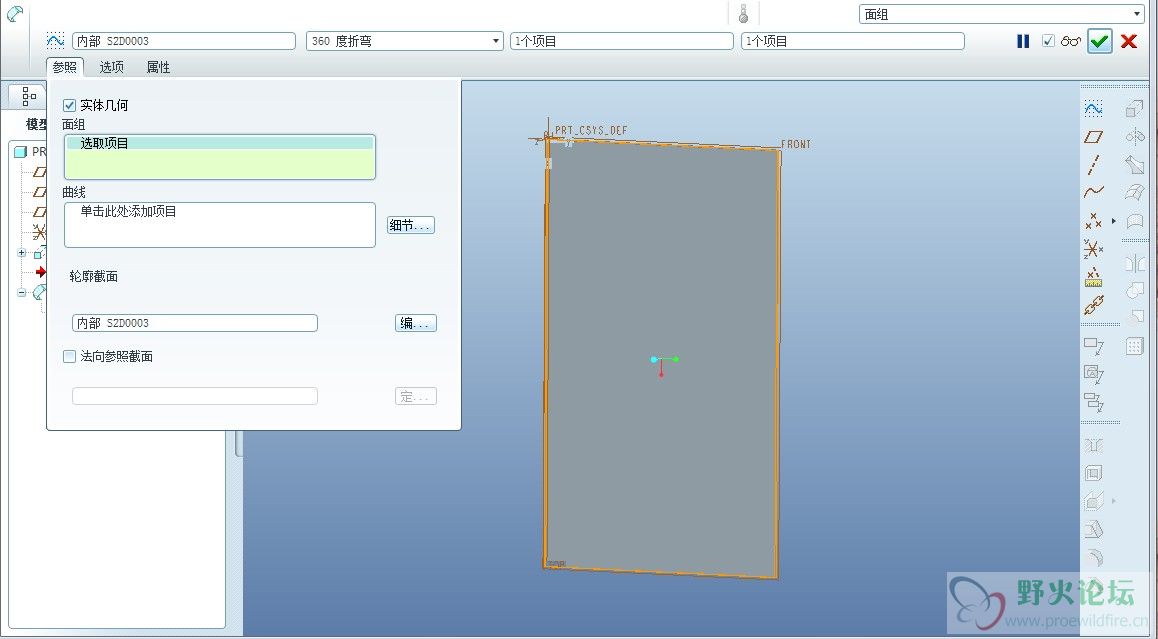1158x639 pixels.
Task: Click the FRONT plane label in viewport
Action: [x=795, y=144]
